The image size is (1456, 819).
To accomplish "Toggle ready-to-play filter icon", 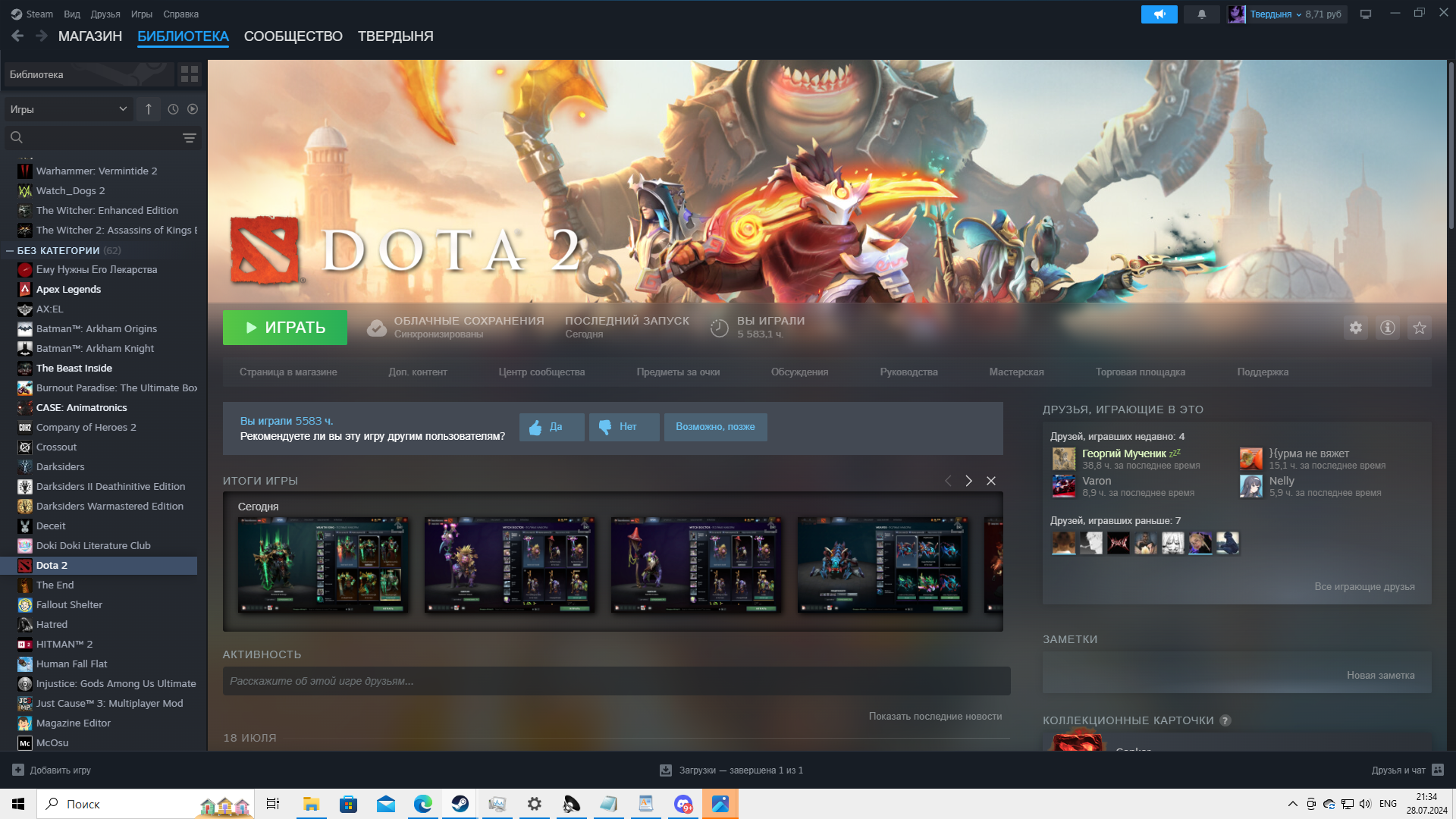I will (193, 109).
